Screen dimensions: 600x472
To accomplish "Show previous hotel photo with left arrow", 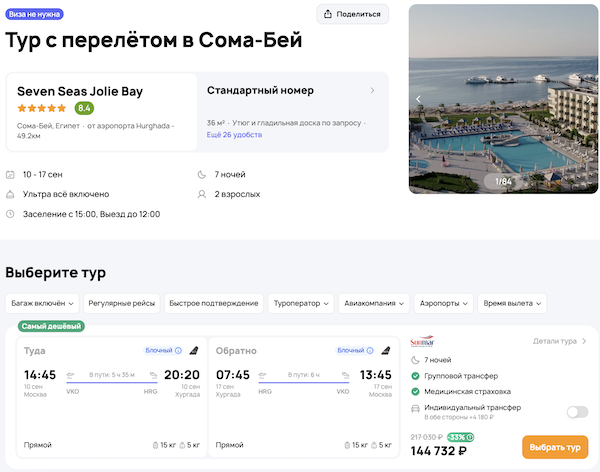I will pyautogui.click(x=419, y=99).
